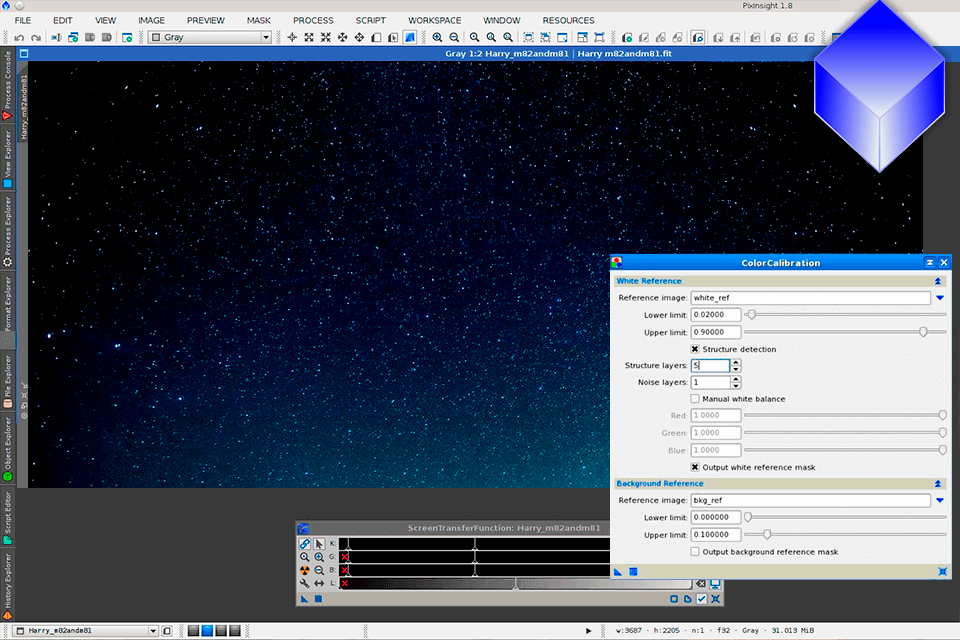Click the White Reference Upper limit slider handle
Viewport: 960px width, 640px height.
click(923, 332)
